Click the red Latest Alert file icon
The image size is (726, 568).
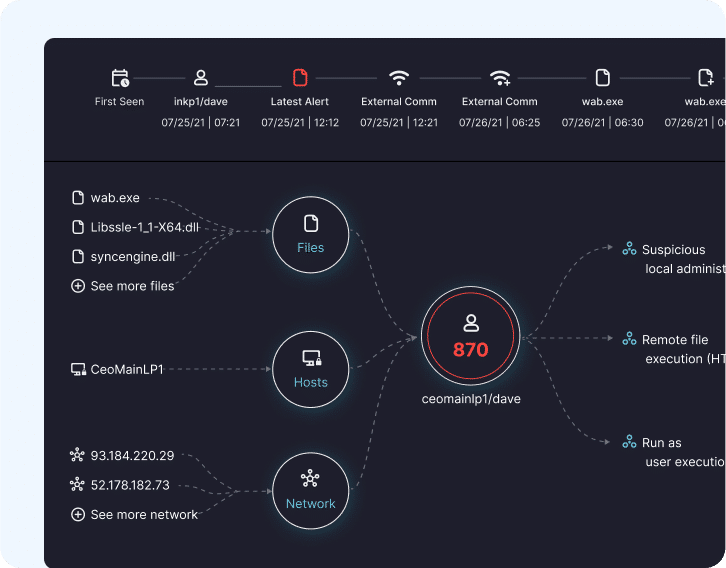click(x=300, y=78)
